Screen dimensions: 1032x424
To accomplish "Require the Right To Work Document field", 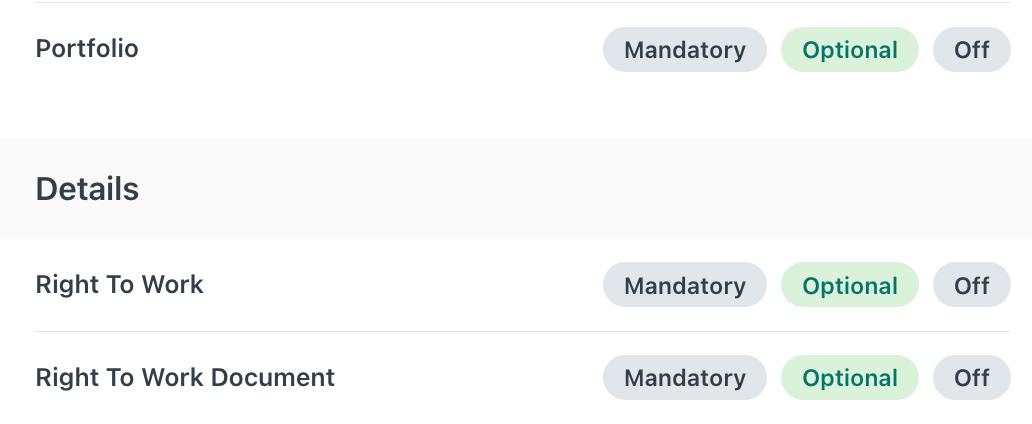I will click(x=684, y=378).
